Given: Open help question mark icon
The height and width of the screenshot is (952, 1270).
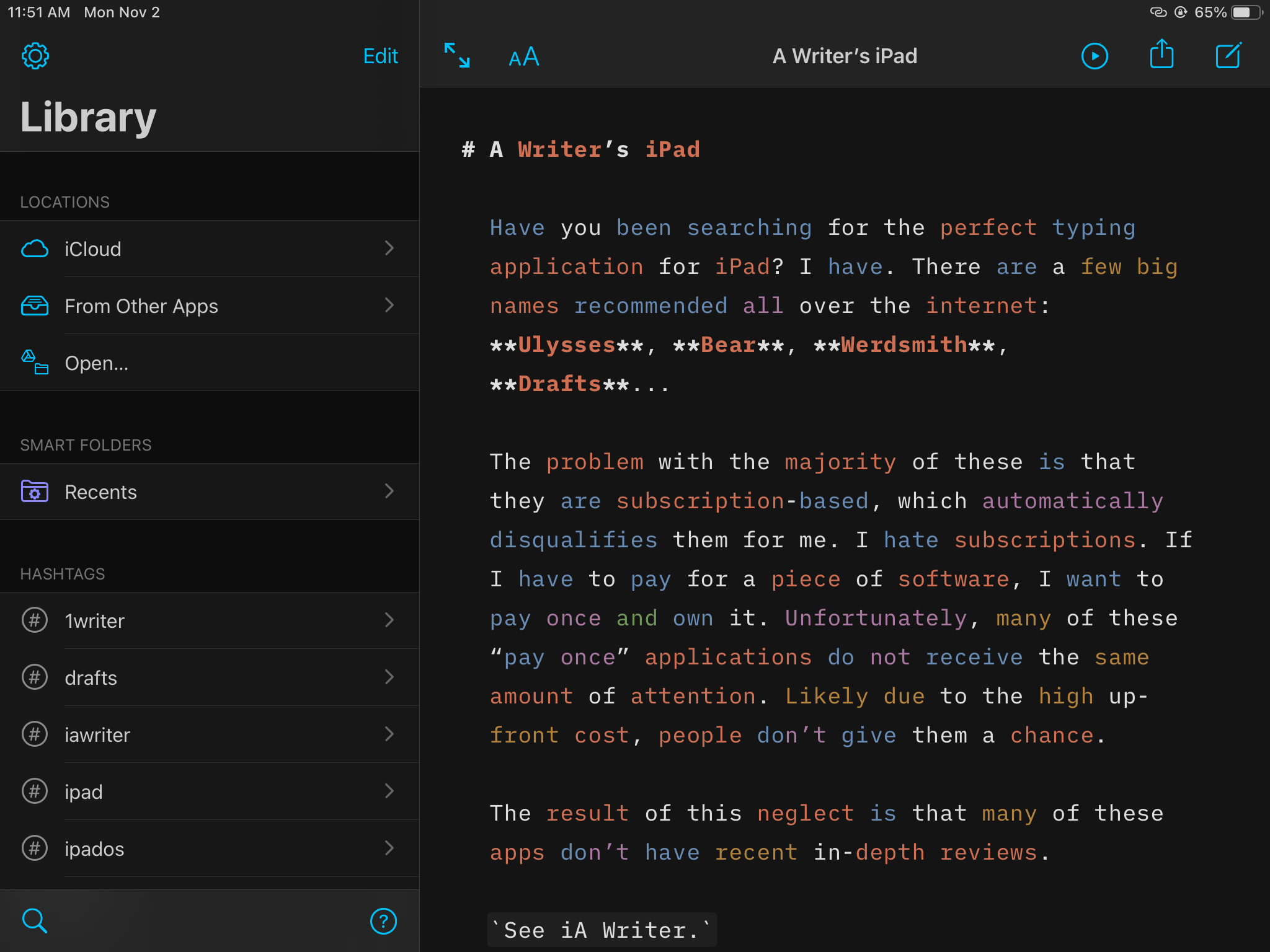Looking at the screenshot, I should click(383, 921).
